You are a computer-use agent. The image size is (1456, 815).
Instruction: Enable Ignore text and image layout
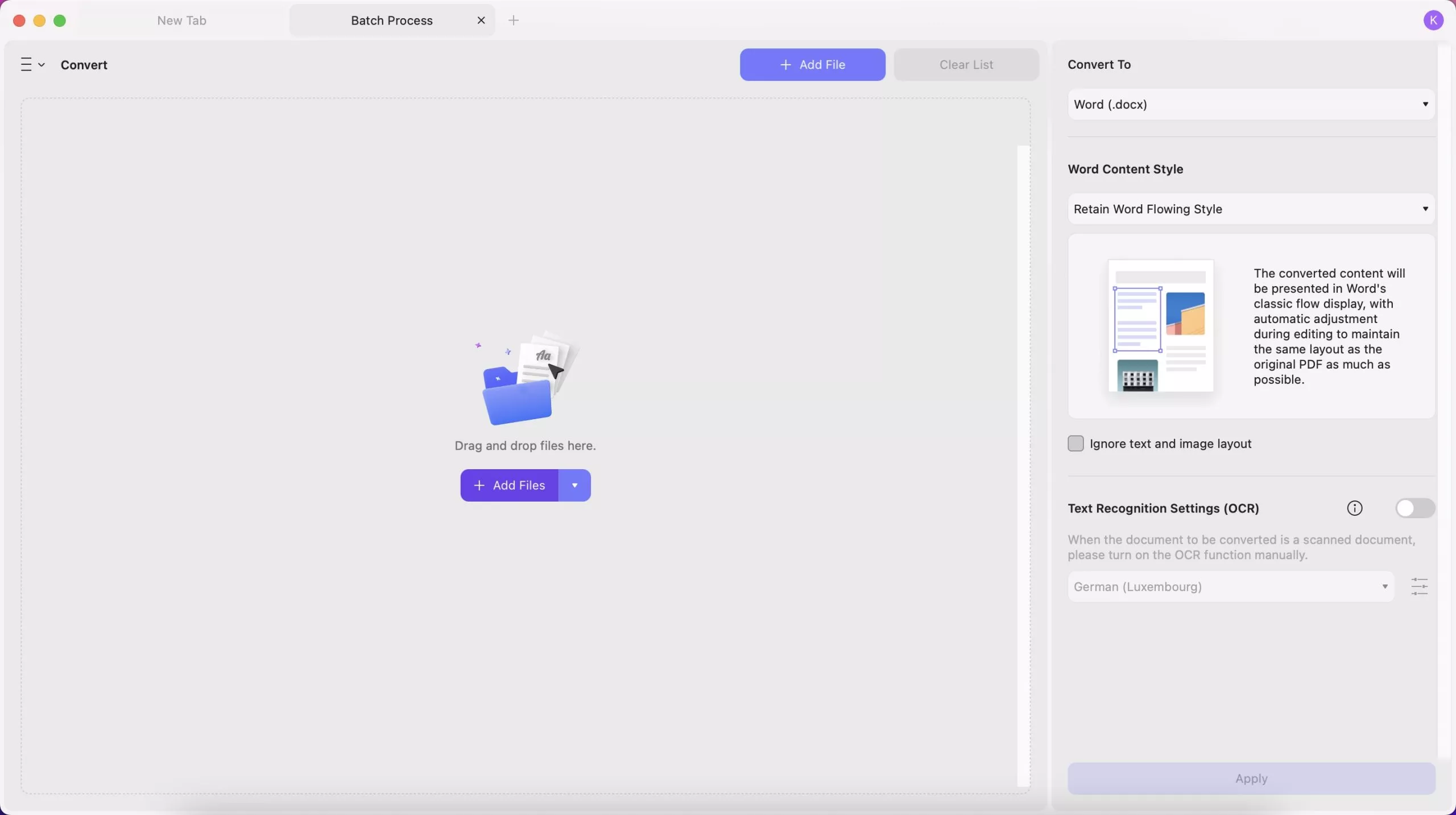click(1076, 444)
